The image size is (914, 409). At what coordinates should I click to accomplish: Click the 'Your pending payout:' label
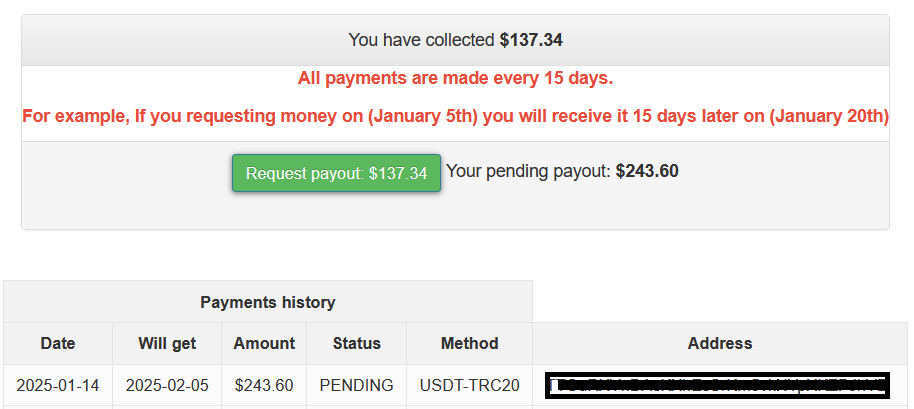point(528,171)
